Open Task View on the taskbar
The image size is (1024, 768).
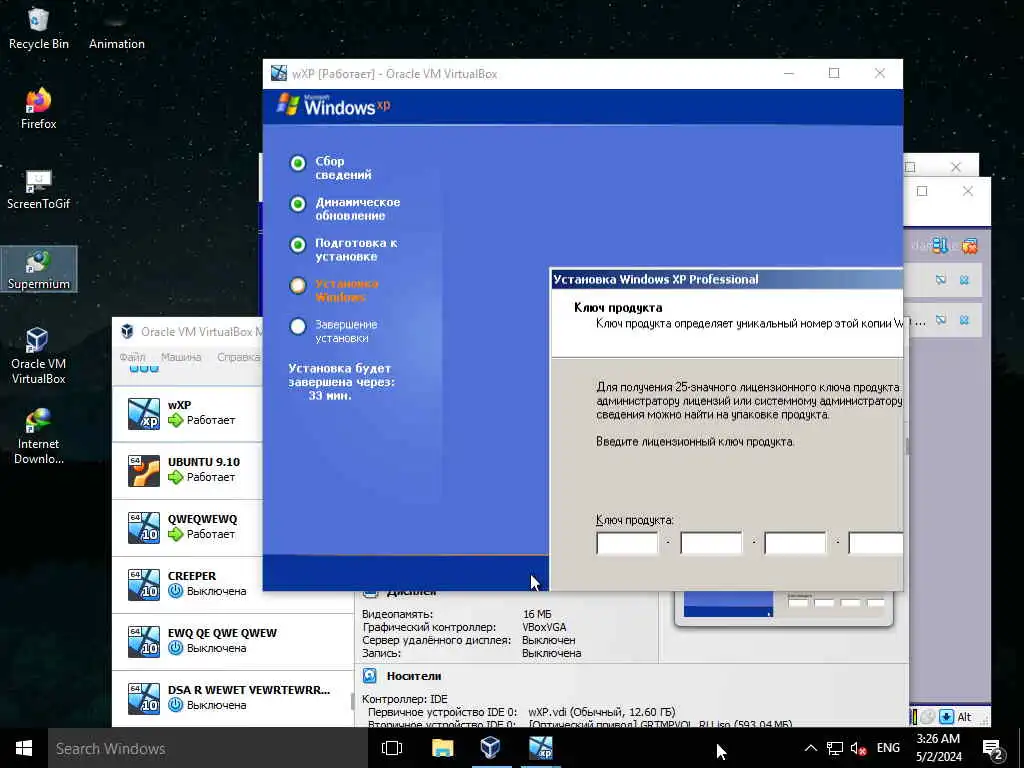tap(392, 748)
